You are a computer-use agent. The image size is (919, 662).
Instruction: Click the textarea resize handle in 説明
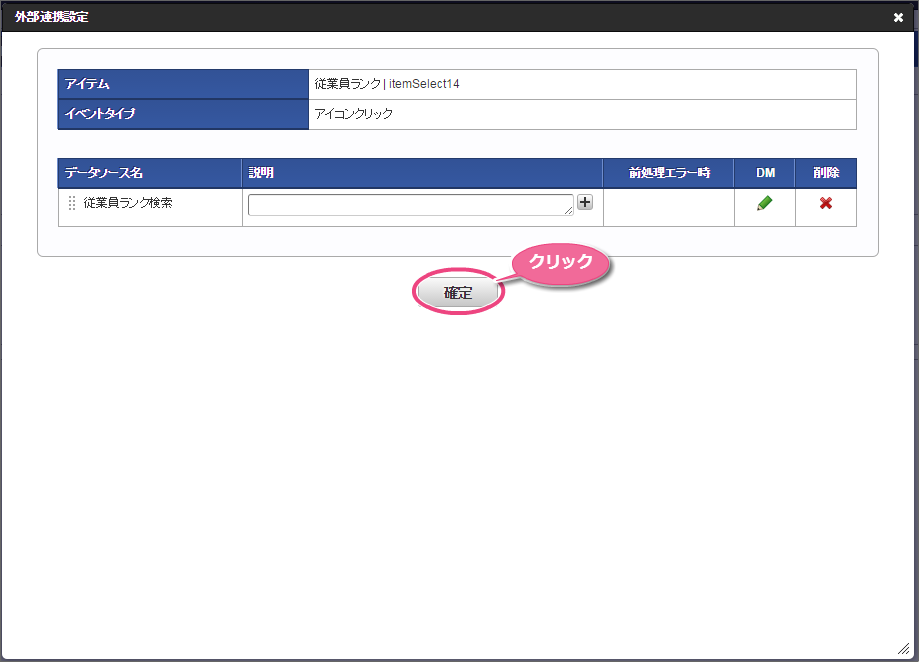[x=569, y=211]
